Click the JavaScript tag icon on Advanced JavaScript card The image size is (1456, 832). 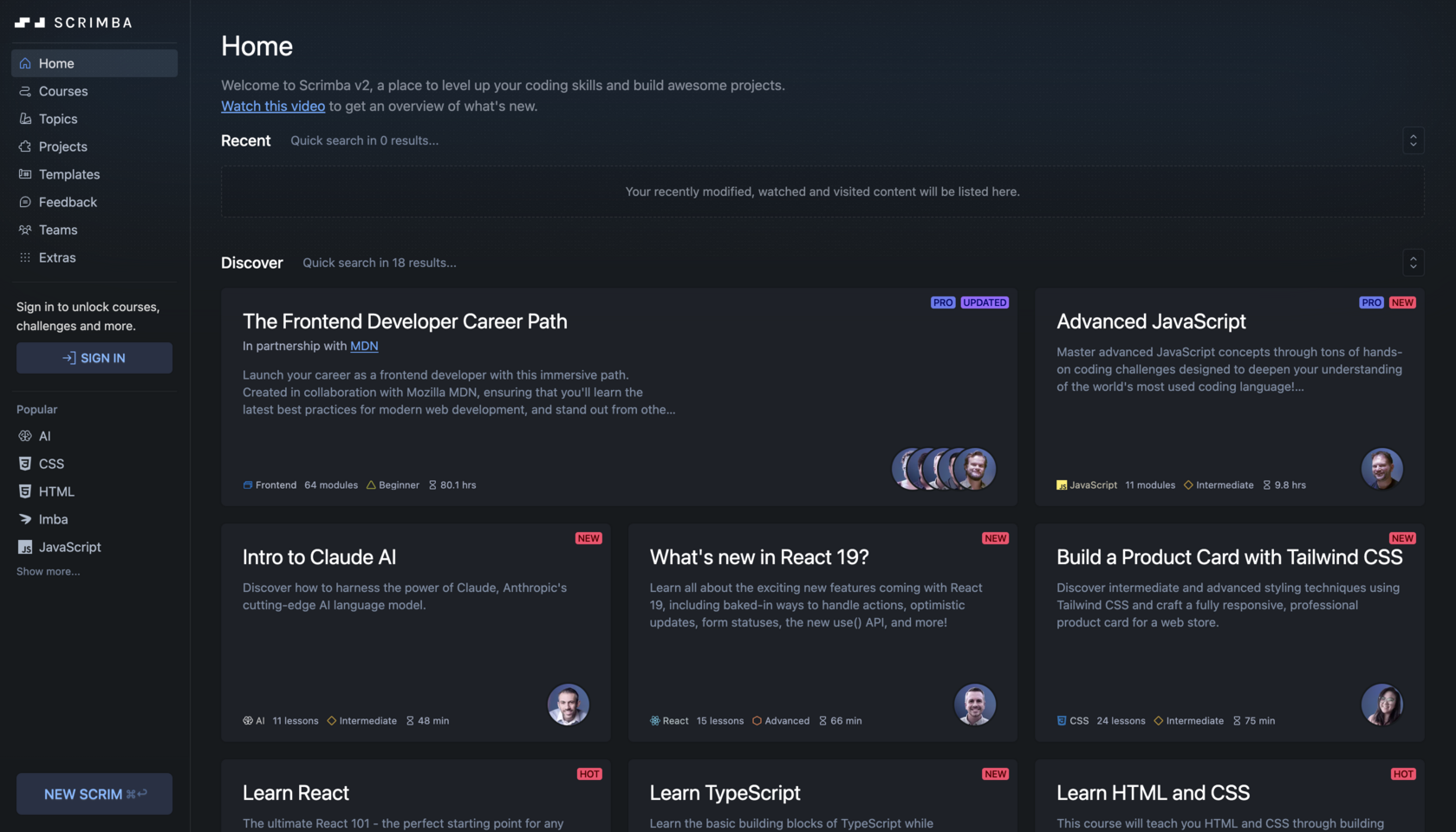1062,485
